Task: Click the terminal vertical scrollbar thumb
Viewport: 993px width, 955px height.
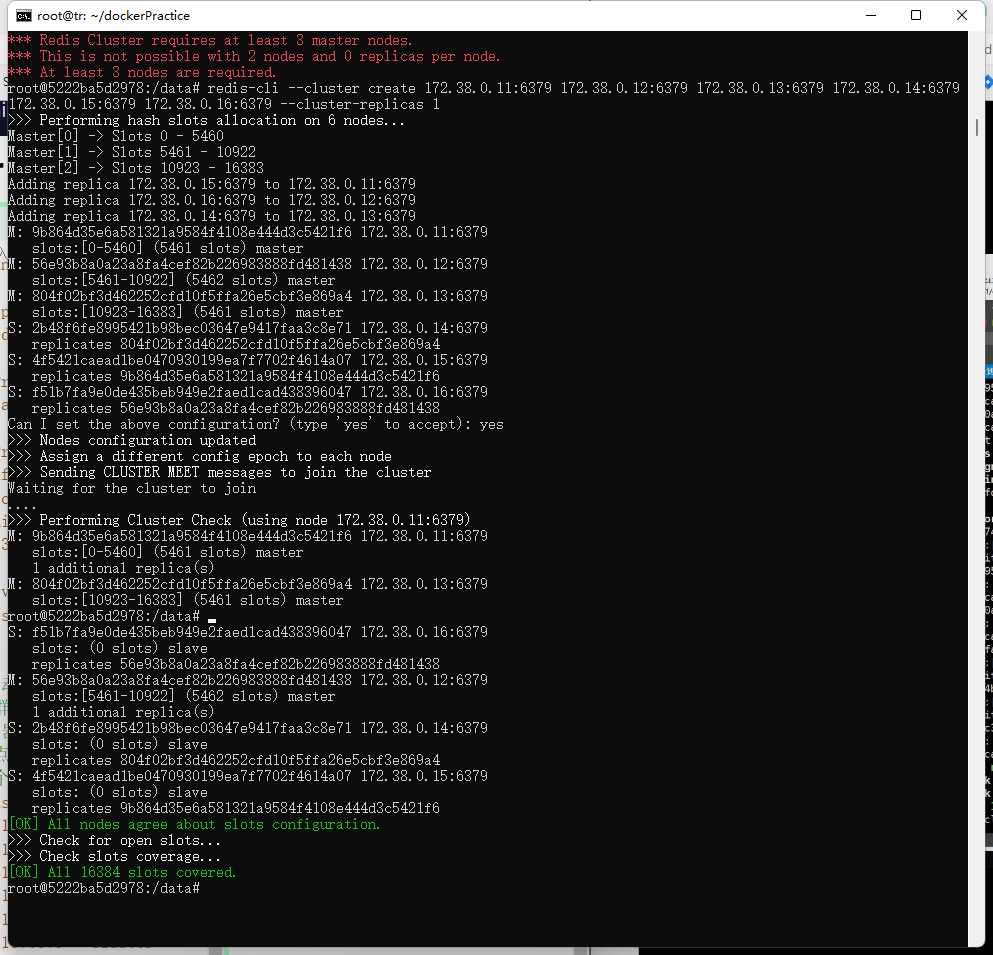Action: 977,127
